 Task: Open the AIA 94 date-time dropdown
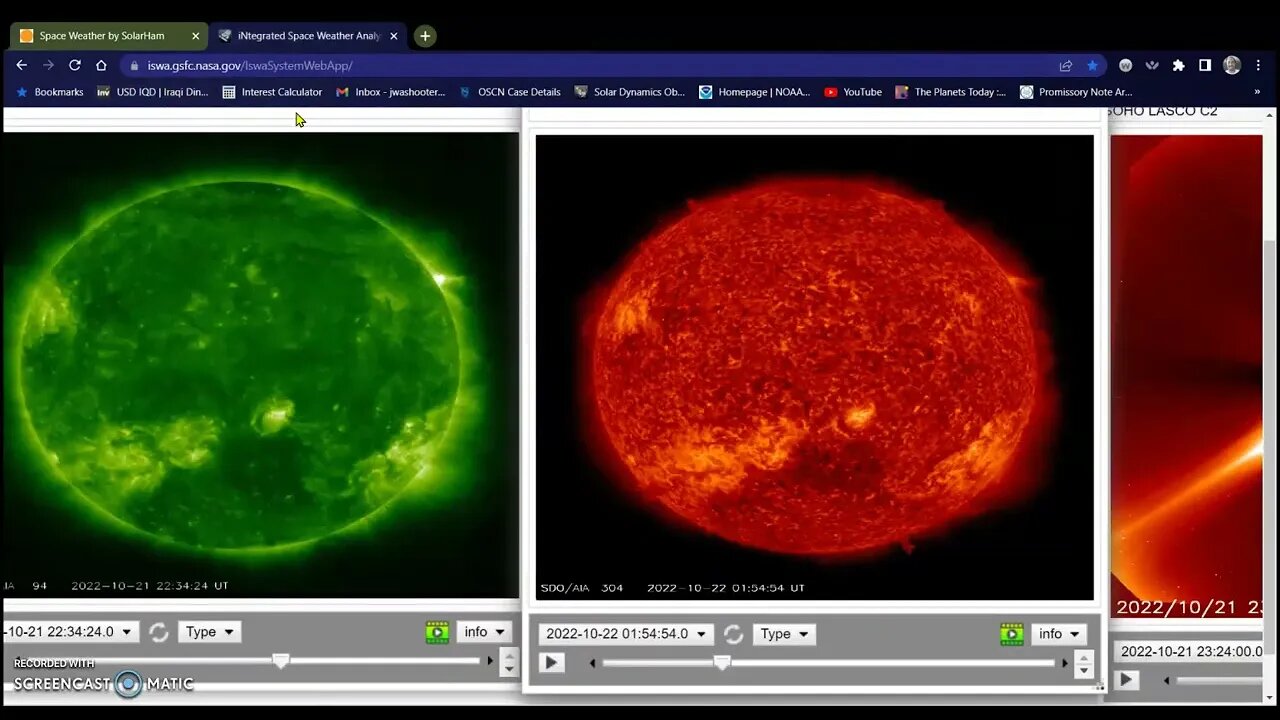pos(71,632)
